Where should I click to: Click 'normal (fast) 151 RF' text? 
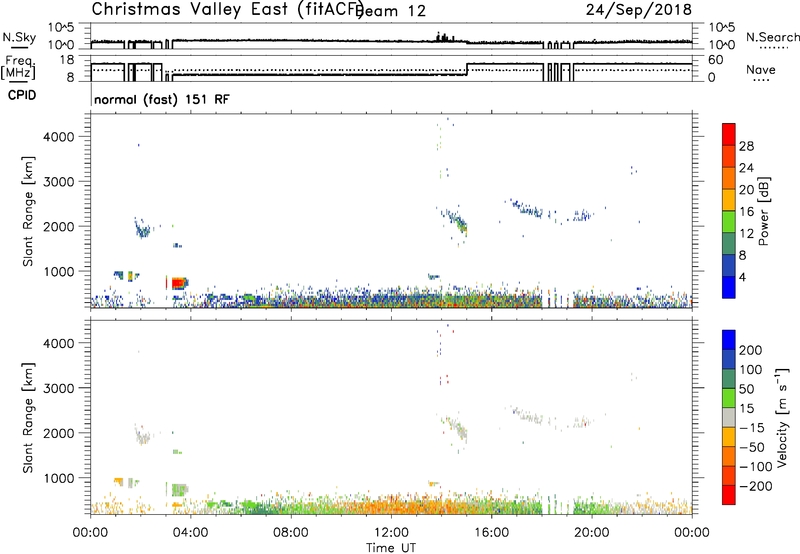click(x=162, y=99)
